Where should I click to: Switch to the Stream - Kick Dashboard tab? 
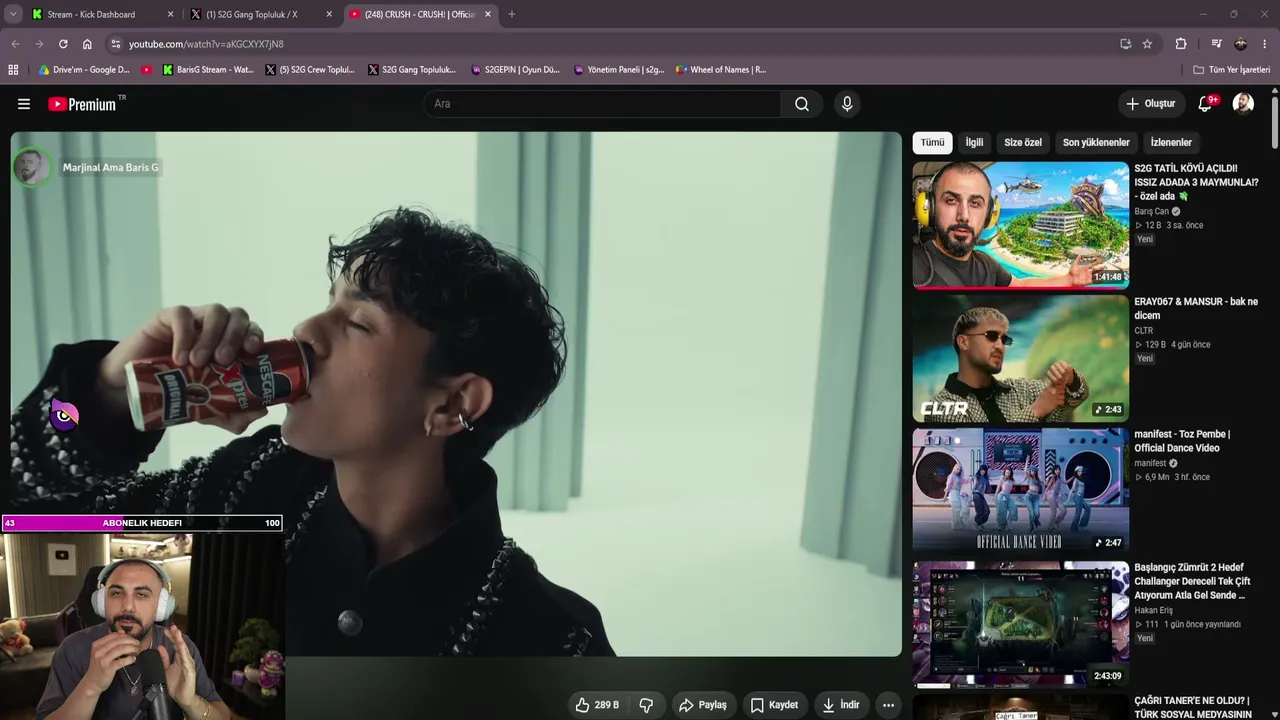point(102,14)
